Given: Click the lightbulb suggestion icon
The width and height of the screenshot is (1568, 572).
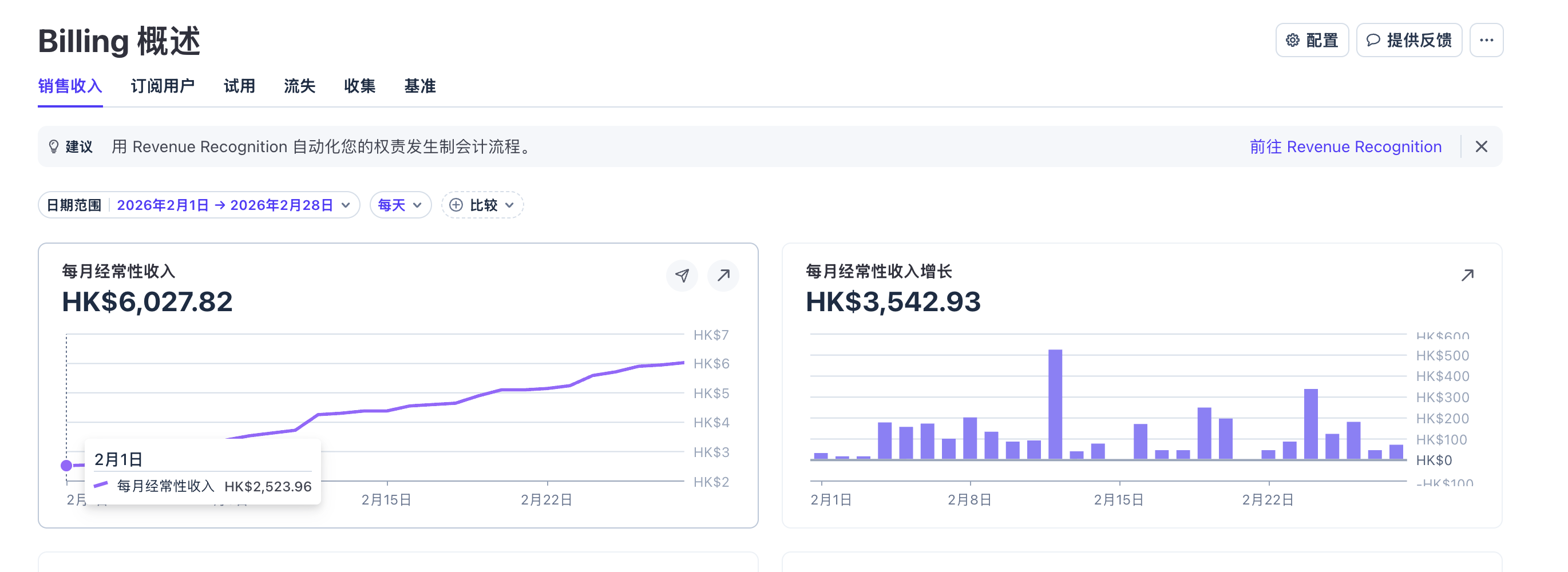Looking at the screenshot, I should pos(54,146).
